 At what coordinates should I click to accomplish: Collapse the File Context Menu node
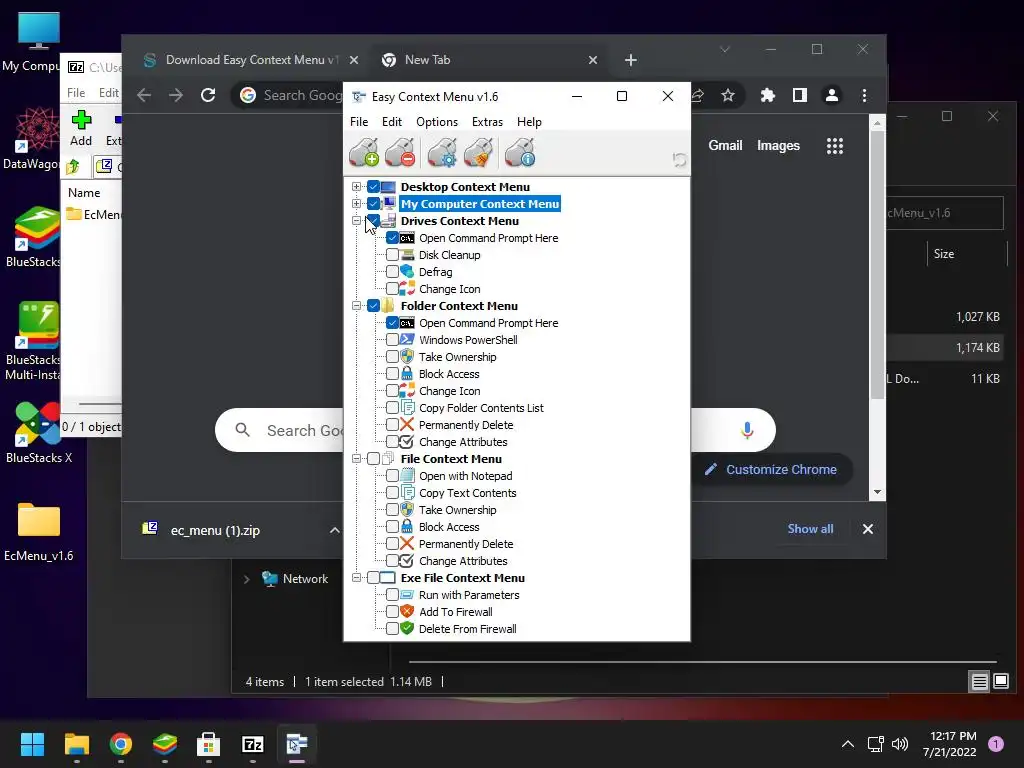(357, 458)
